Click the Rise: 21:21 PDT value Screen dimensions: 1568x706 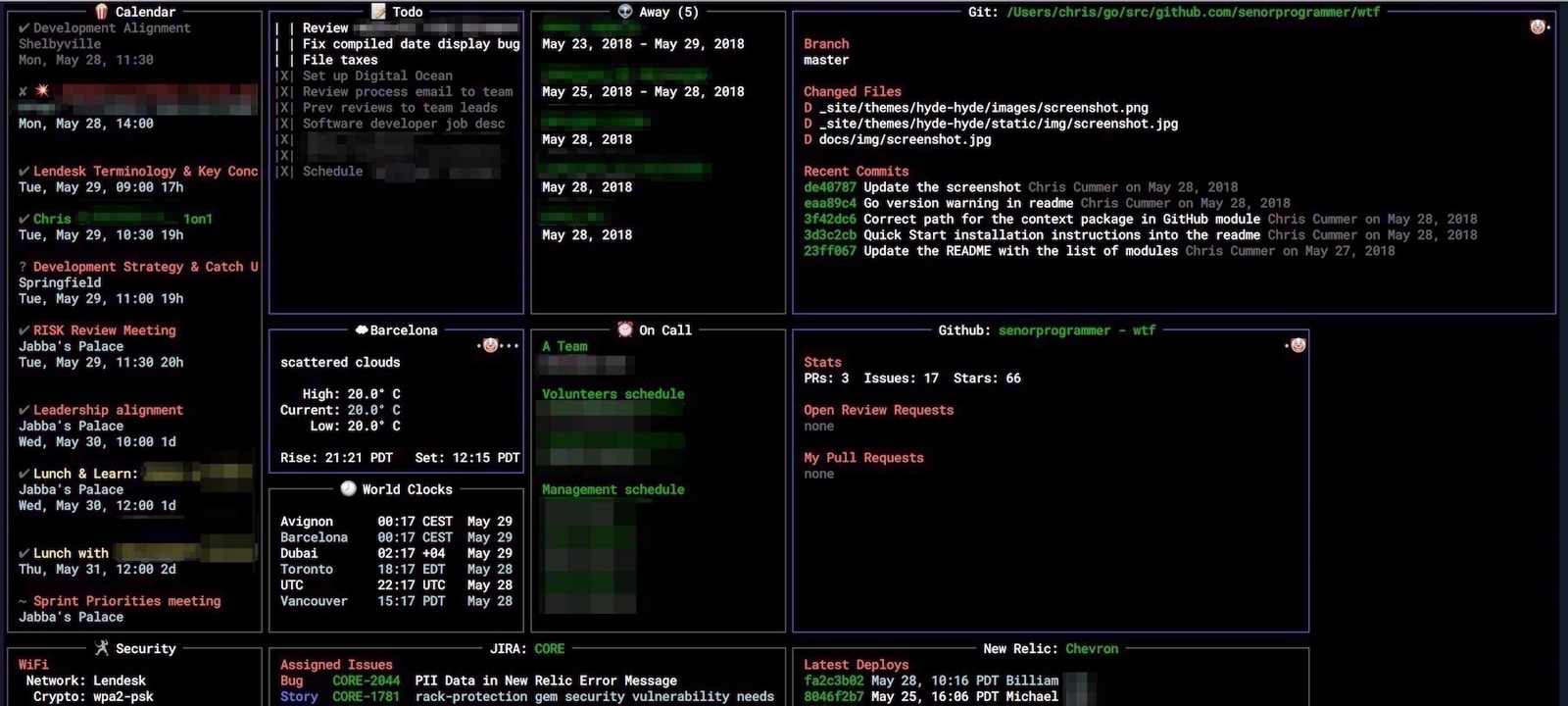(336, 458)
